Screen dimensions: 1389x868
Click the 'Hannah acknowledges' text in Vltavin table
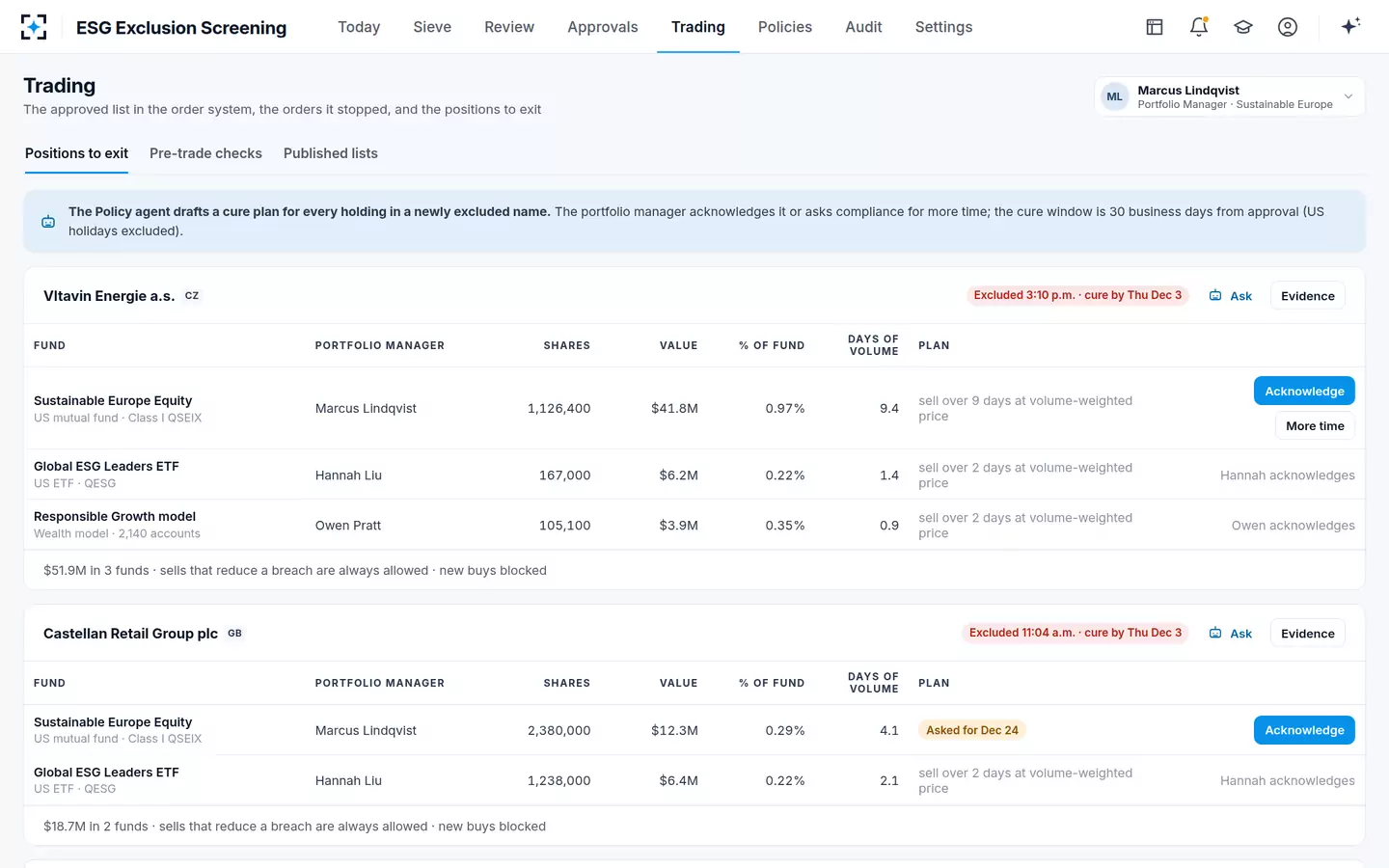click(1287, 475)
